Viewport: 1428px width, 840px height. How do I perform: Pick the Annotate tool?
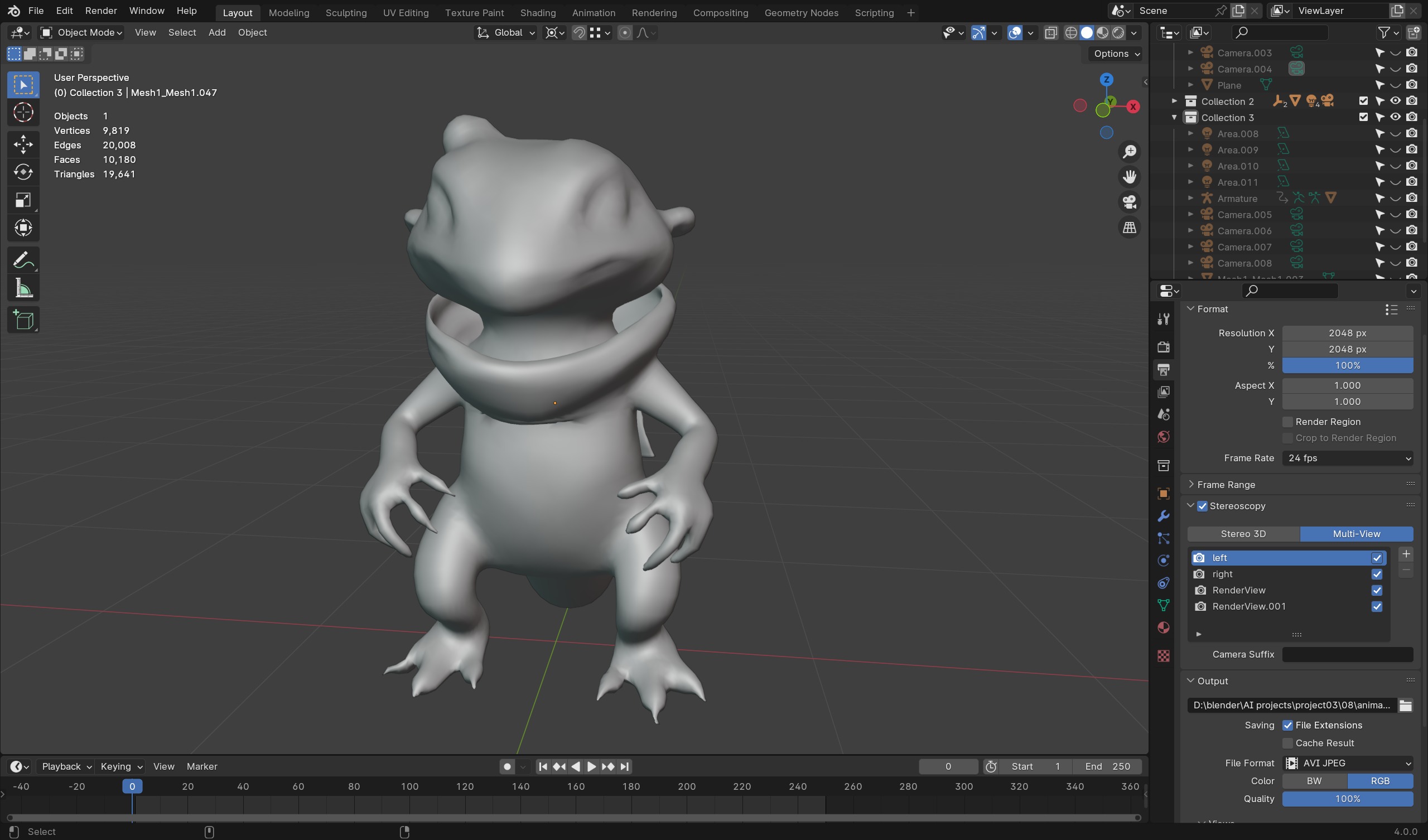pyautogui.click(x=23, y=260)
